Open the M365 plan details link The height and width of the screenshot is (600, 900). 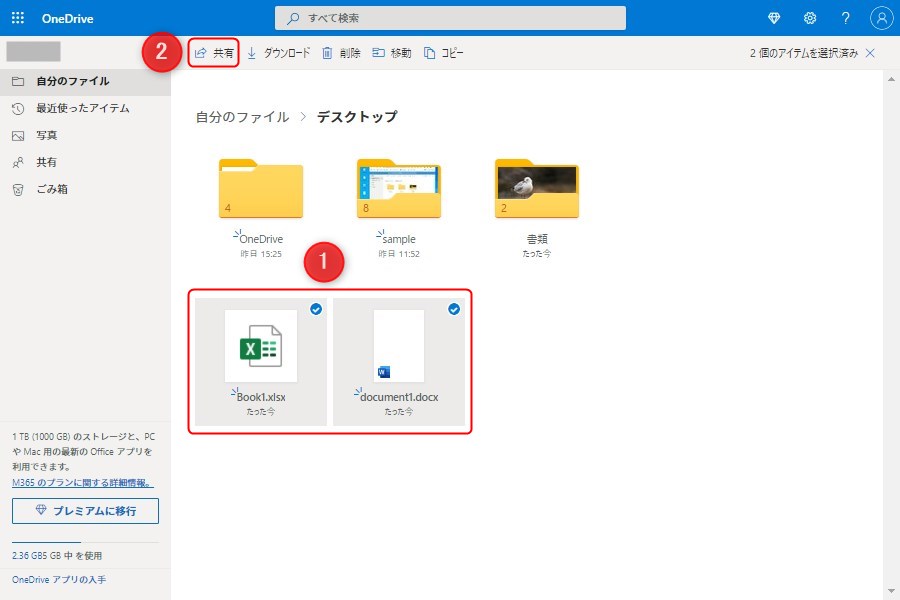82,482
